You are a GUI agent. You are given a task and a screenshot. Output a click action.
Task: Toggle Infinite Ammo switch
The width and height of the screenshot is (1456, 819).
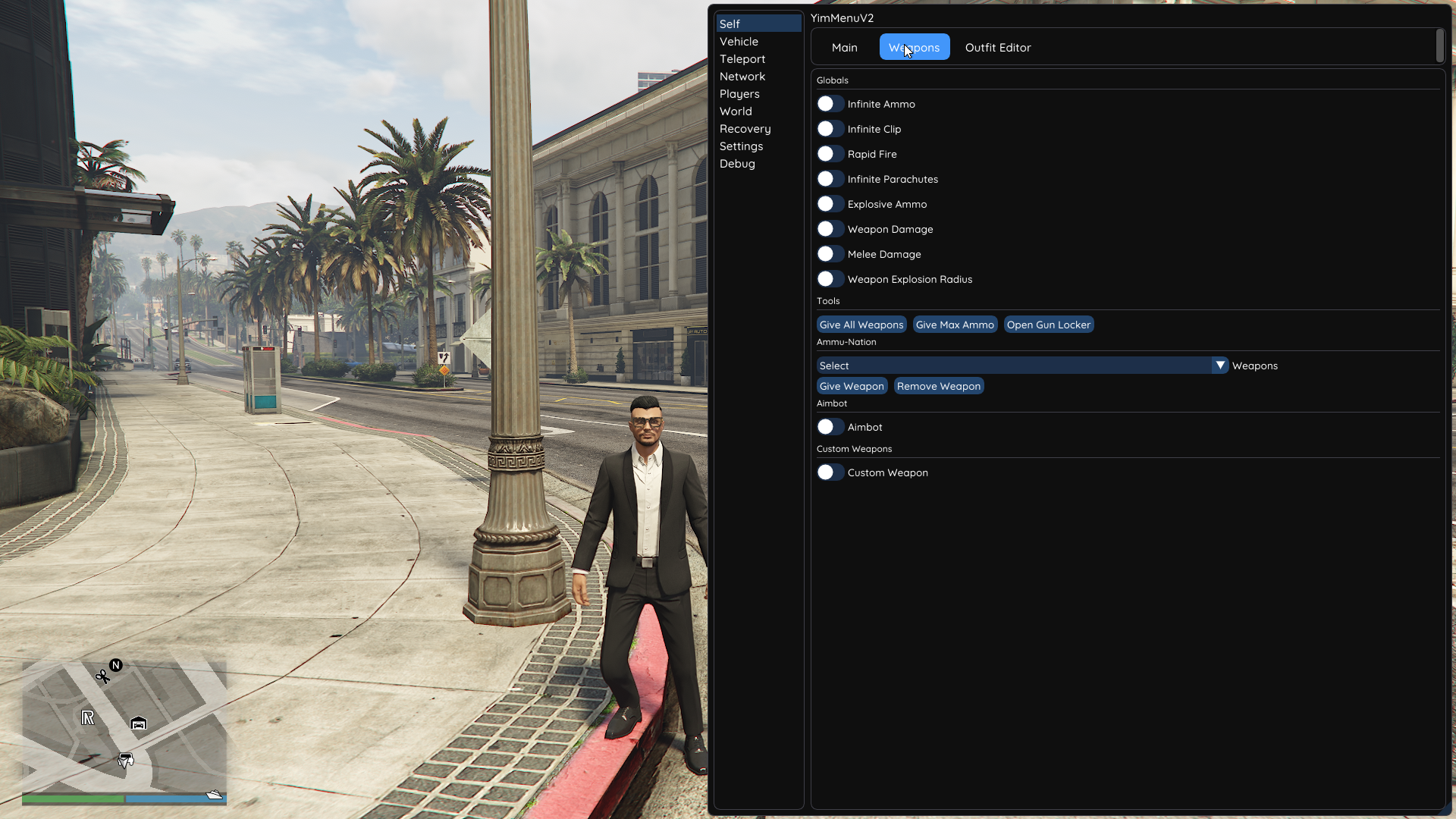coord(830,104)
